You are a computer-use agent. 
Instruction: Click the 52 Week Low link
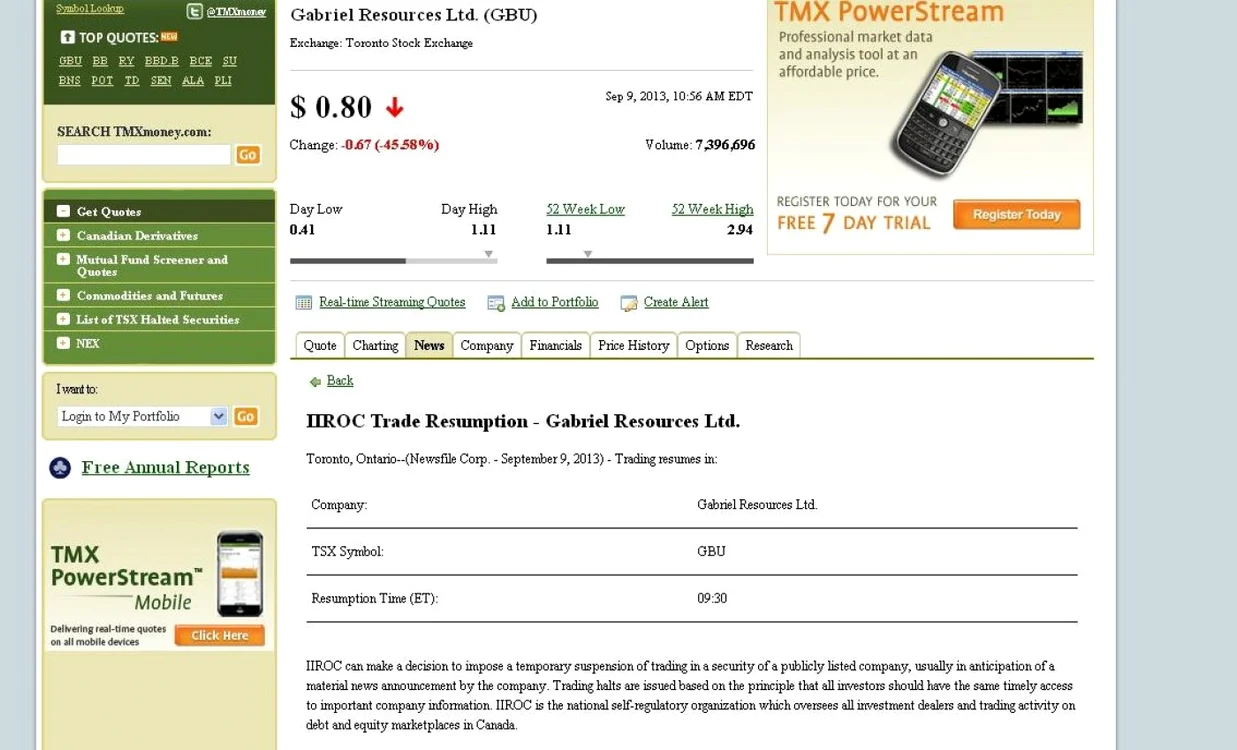(585, 209)
